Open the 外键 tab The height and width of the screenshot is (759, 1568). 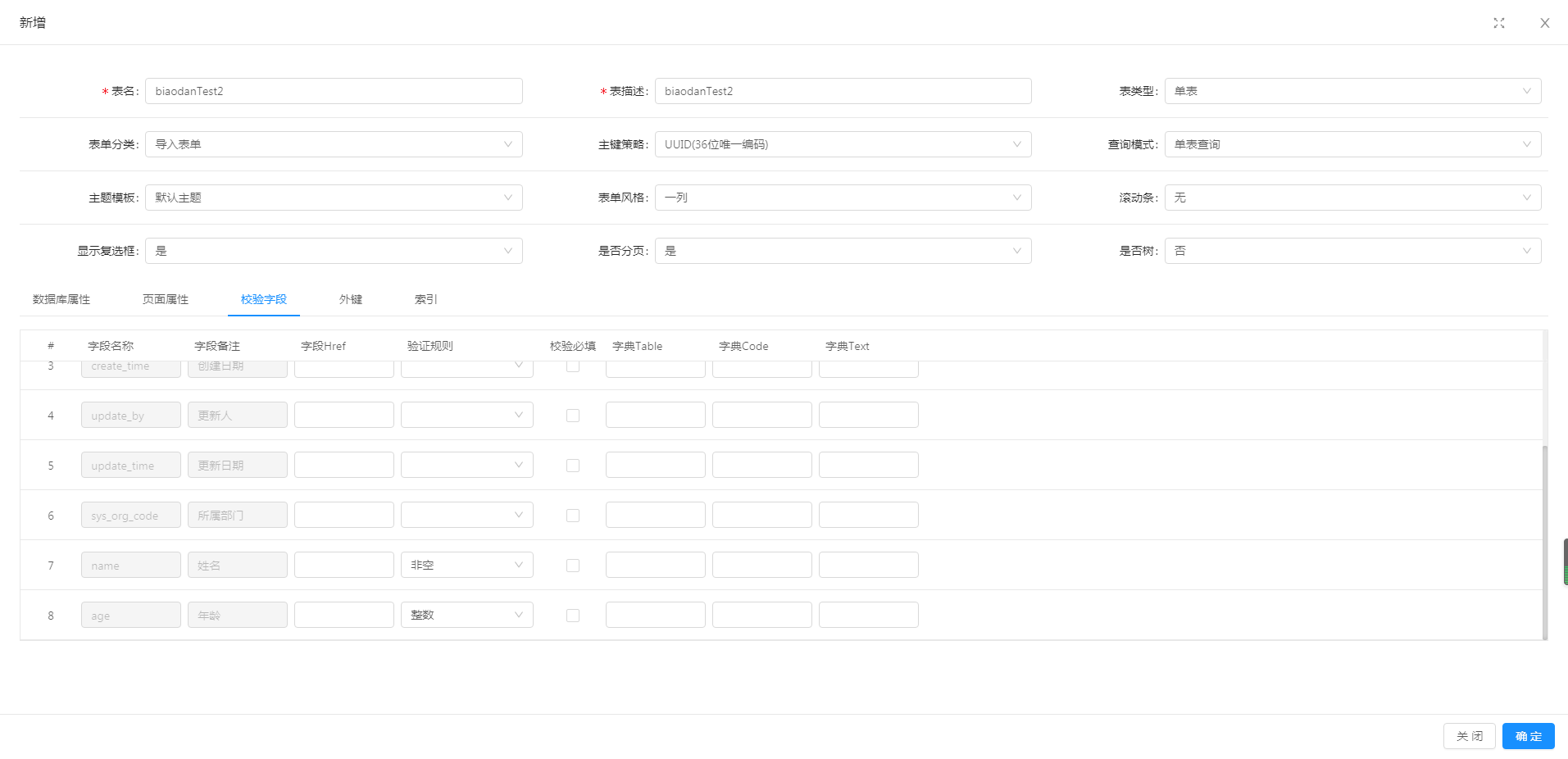click(351, 299)
